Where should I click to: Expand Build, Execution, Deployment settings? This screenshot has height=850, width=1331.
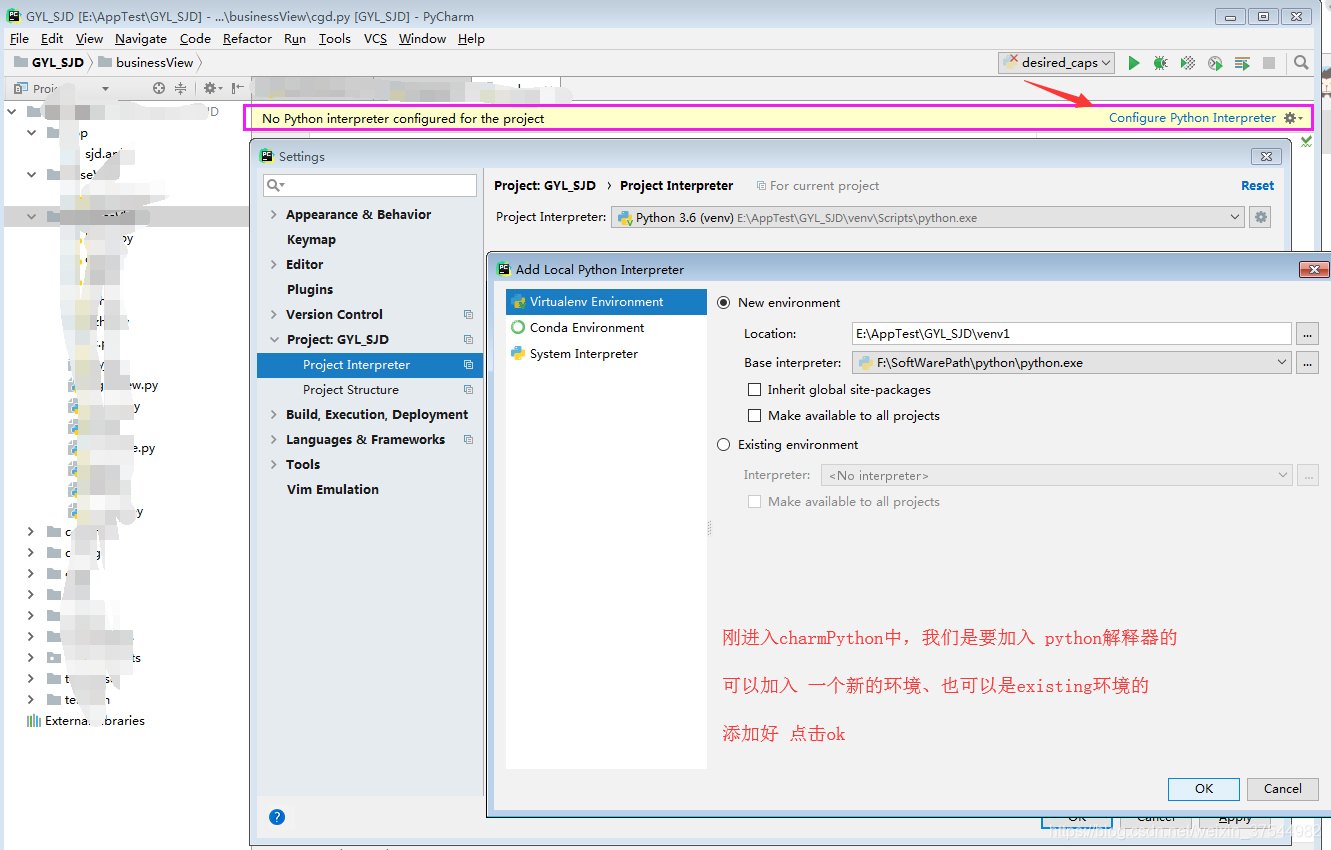click(x=274, y=415)
